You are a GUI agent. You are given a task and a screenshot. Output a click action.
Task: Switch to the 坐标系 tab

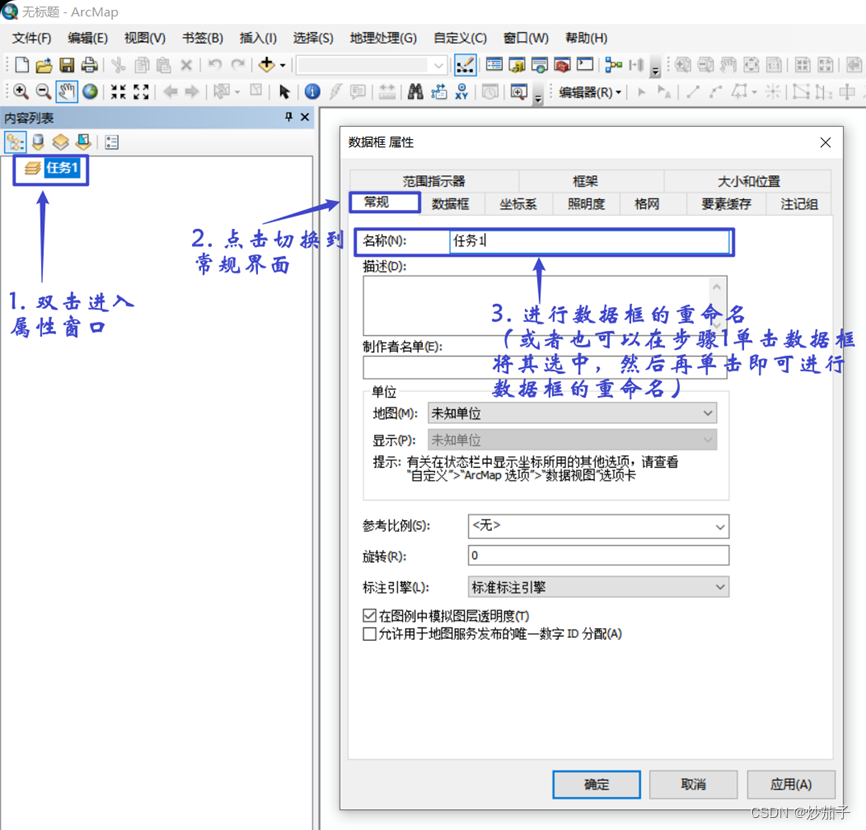pyautogui.click(x=518, y=204)
